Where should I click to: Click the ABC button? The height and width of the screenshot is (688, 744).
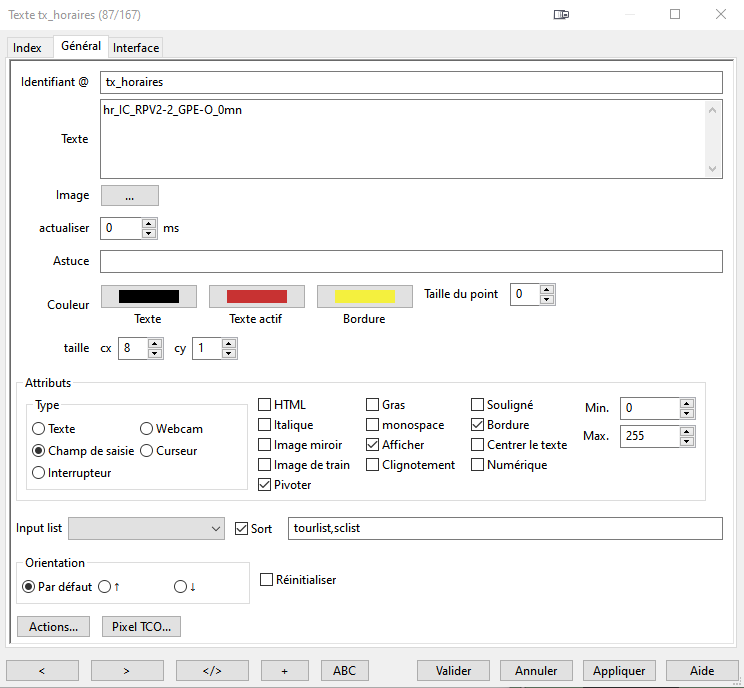(344, 670)
